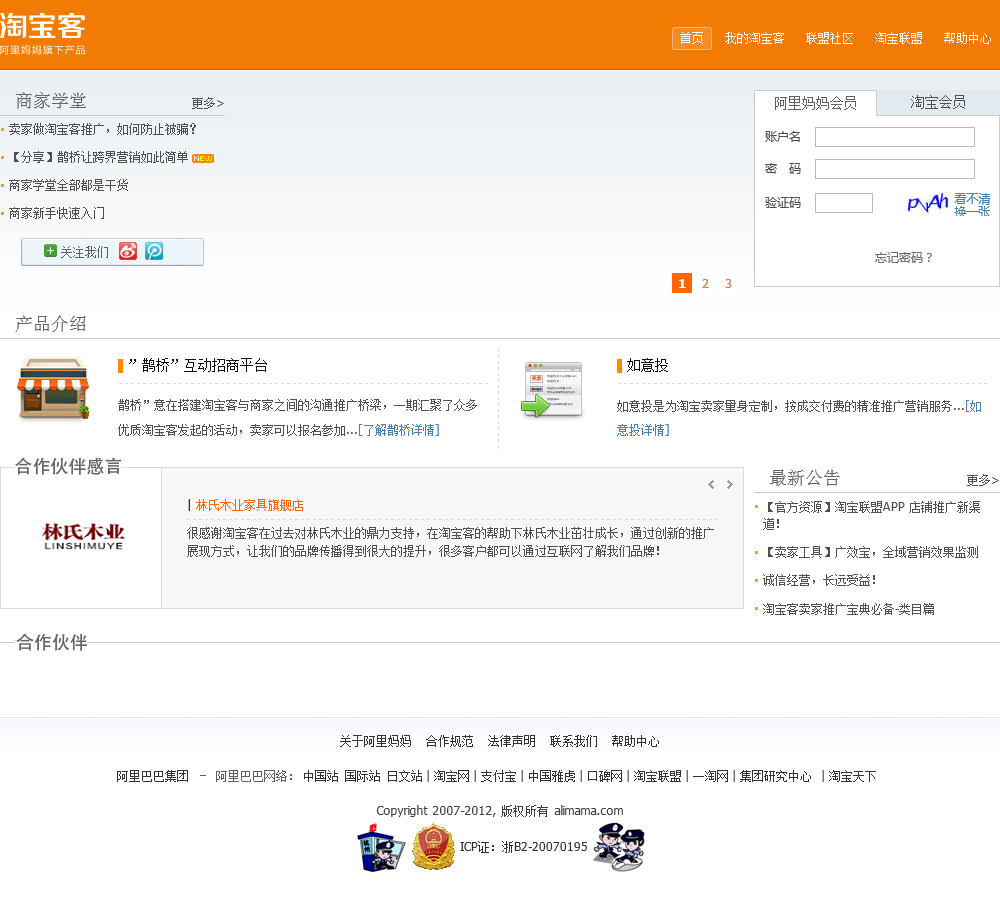
Task: Click 忘记密码？ link
Action: click(904, 258)
